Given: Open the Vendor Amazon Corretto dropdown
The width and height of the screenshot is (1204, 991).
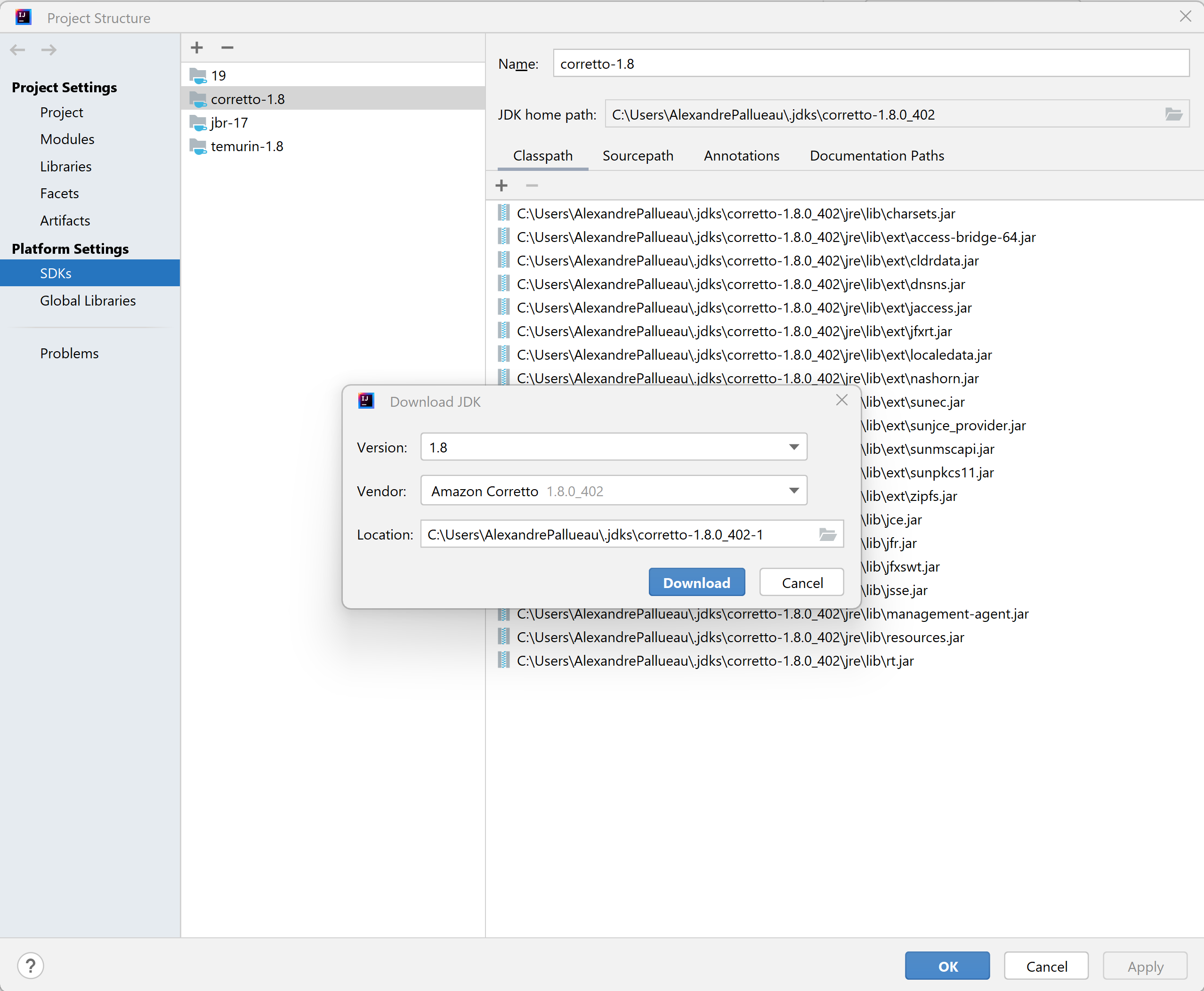Looking at the screenshot, I should (793, 491).
